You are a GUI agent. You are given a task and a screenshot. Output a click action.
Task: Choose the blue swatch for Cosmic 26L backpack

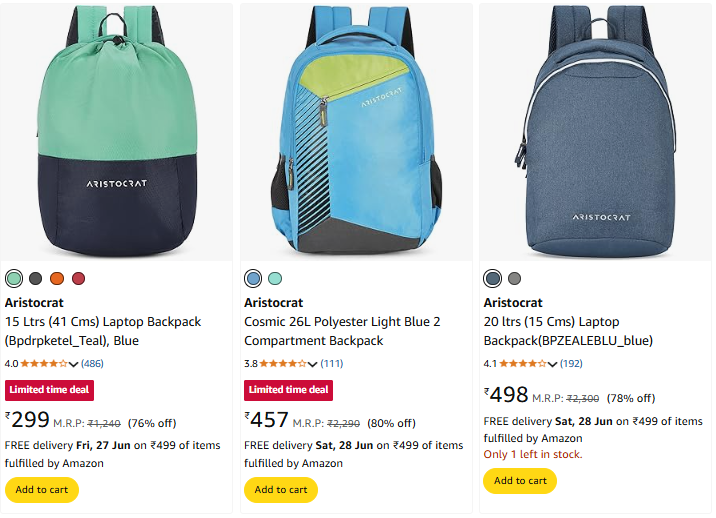[x=254, y=278]
